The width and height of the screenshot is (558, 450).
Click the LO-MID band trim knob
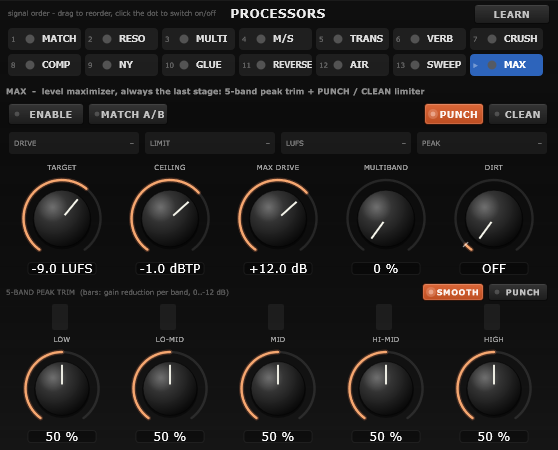tap(170, 388)
